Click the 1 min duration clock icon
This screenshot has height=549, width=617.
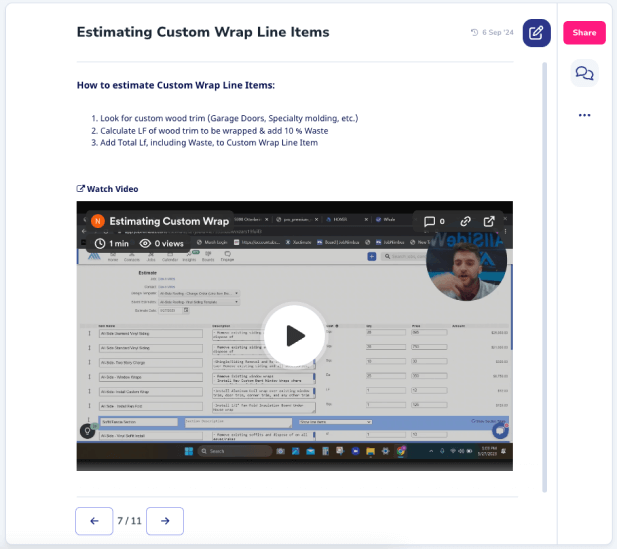pyautogui.click(x=100, y=243)
